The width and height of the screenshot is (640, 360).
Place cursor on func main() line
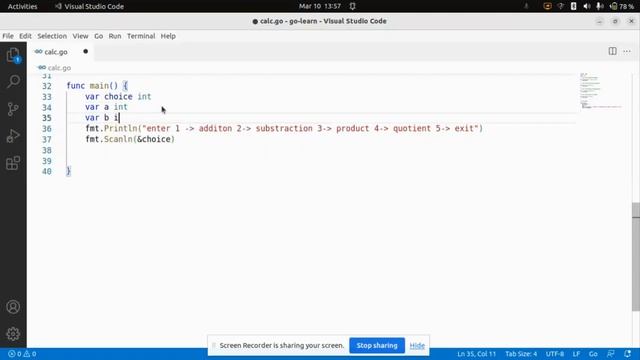(x=97, y=86)
